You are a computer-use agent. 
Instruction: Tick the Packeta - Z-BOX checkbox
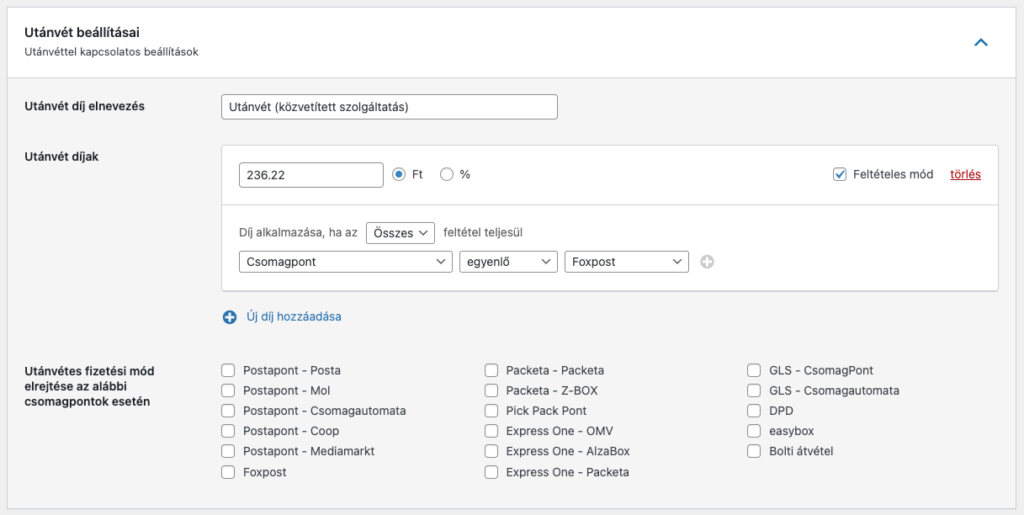tap(492, 391)
